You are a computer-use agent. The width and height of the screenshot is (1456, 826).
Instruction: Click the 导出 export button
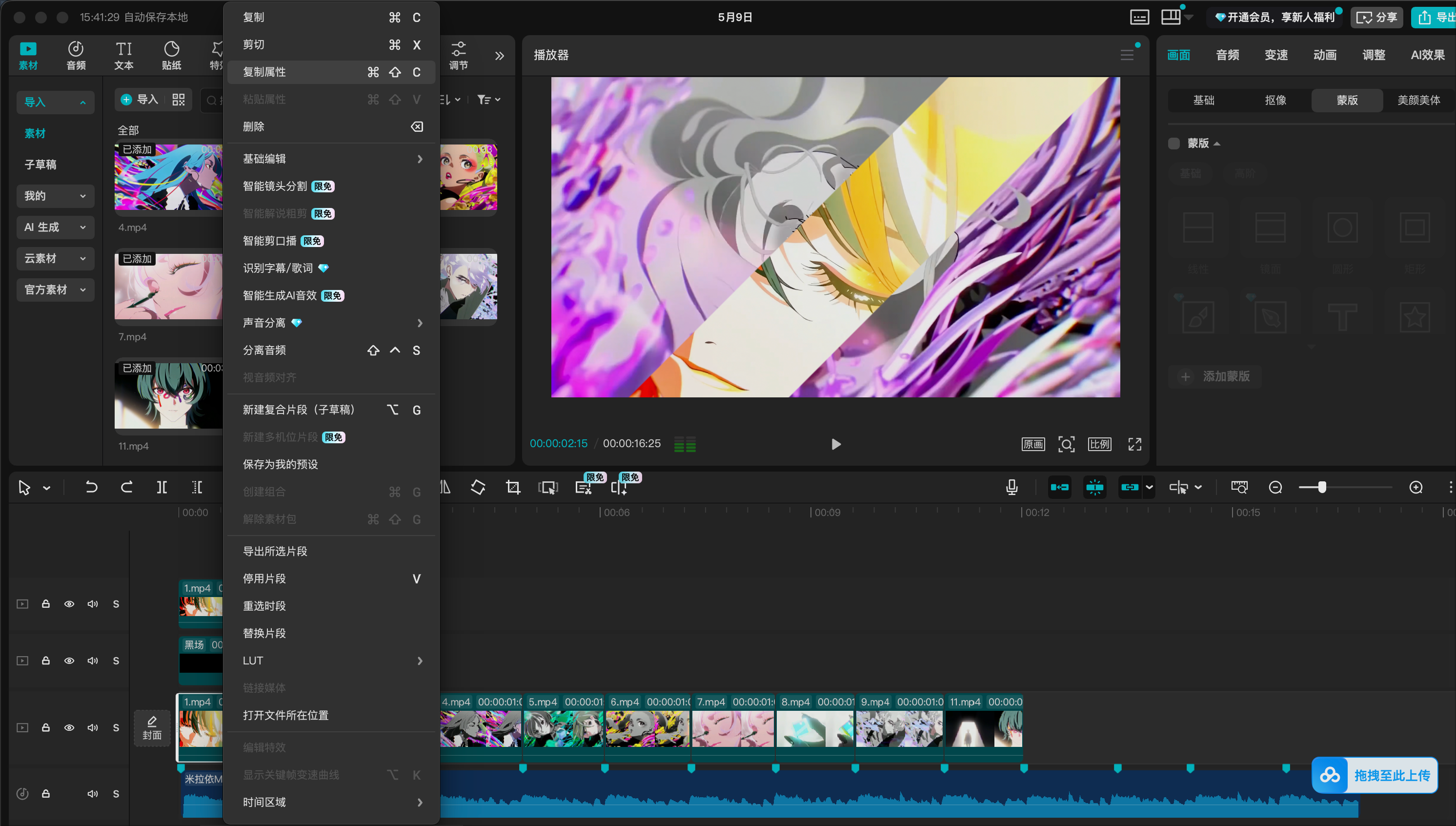click(x=1435, y=17)
